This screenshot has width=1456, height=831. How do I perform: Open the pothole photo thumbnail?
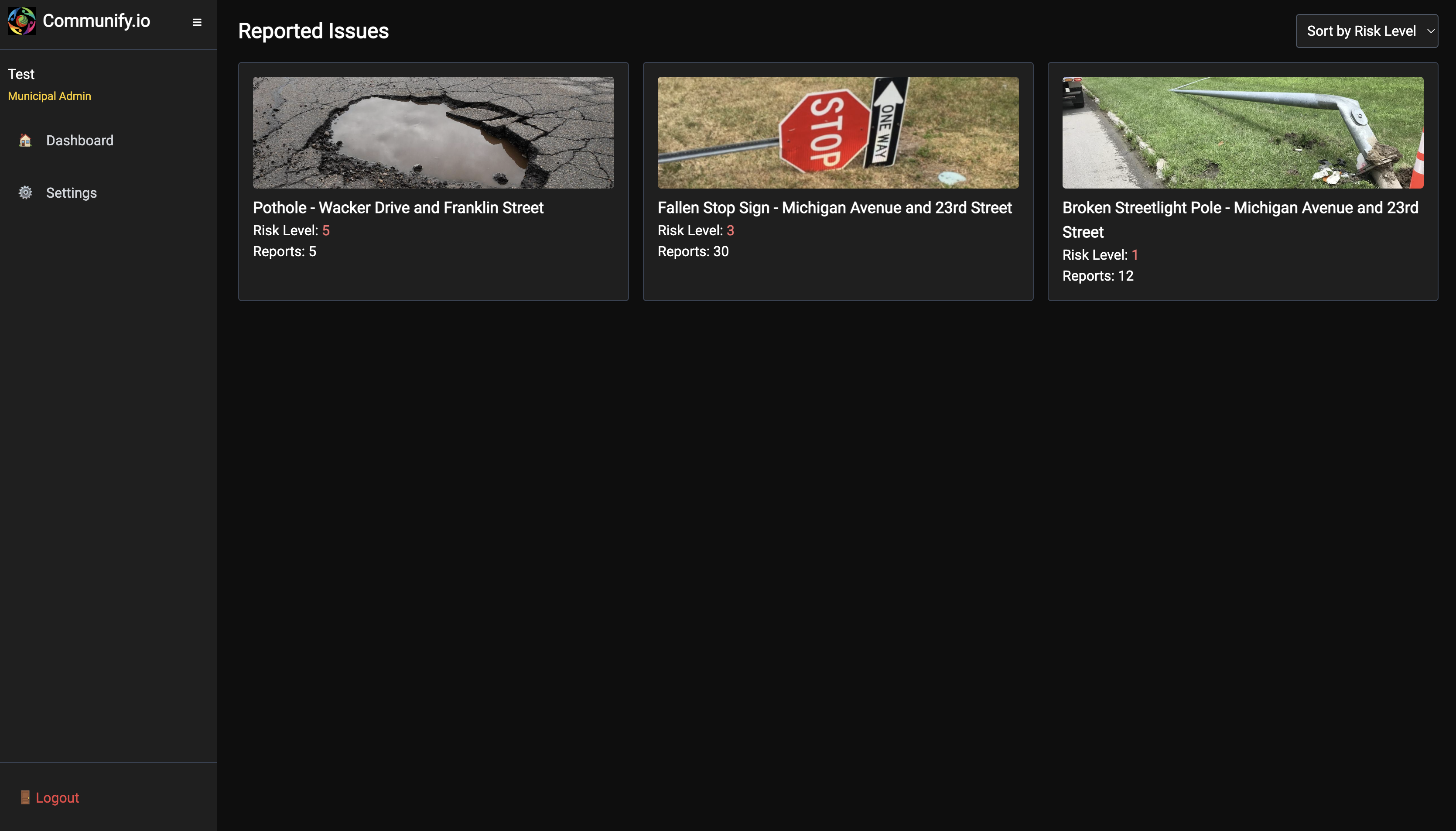click(434, 132)
